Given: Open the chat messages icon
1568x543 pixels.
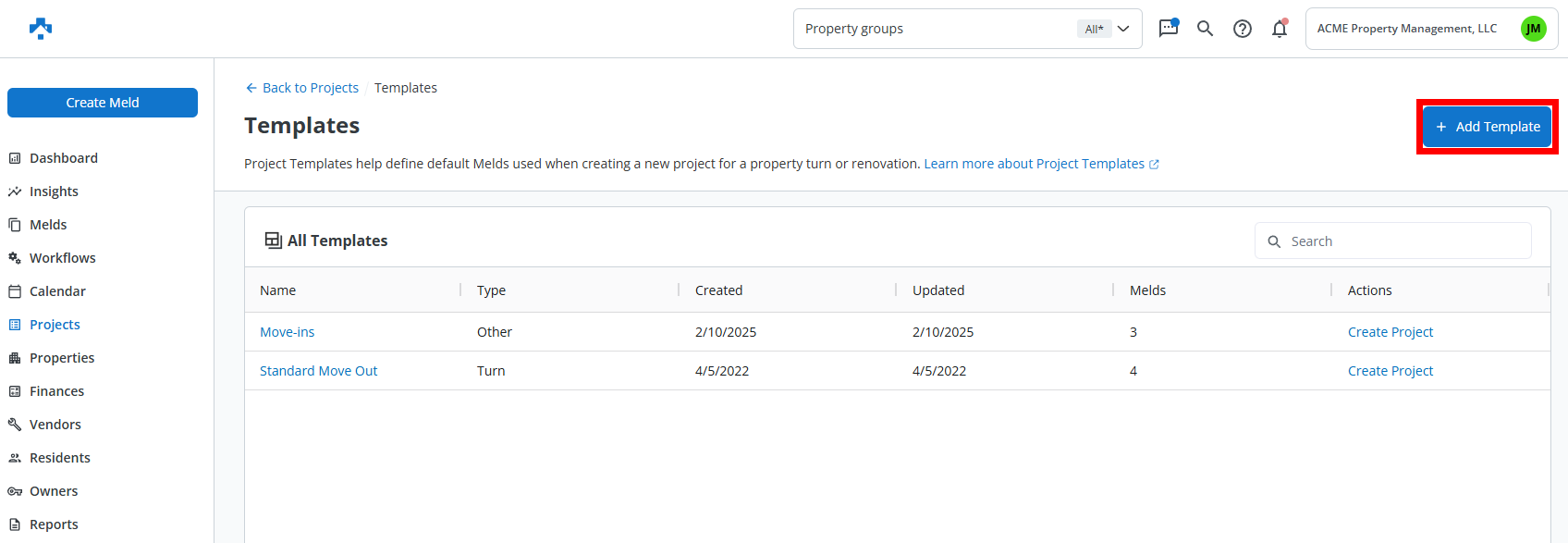Looking at the screenshot, I should (x=1169, y=28).
